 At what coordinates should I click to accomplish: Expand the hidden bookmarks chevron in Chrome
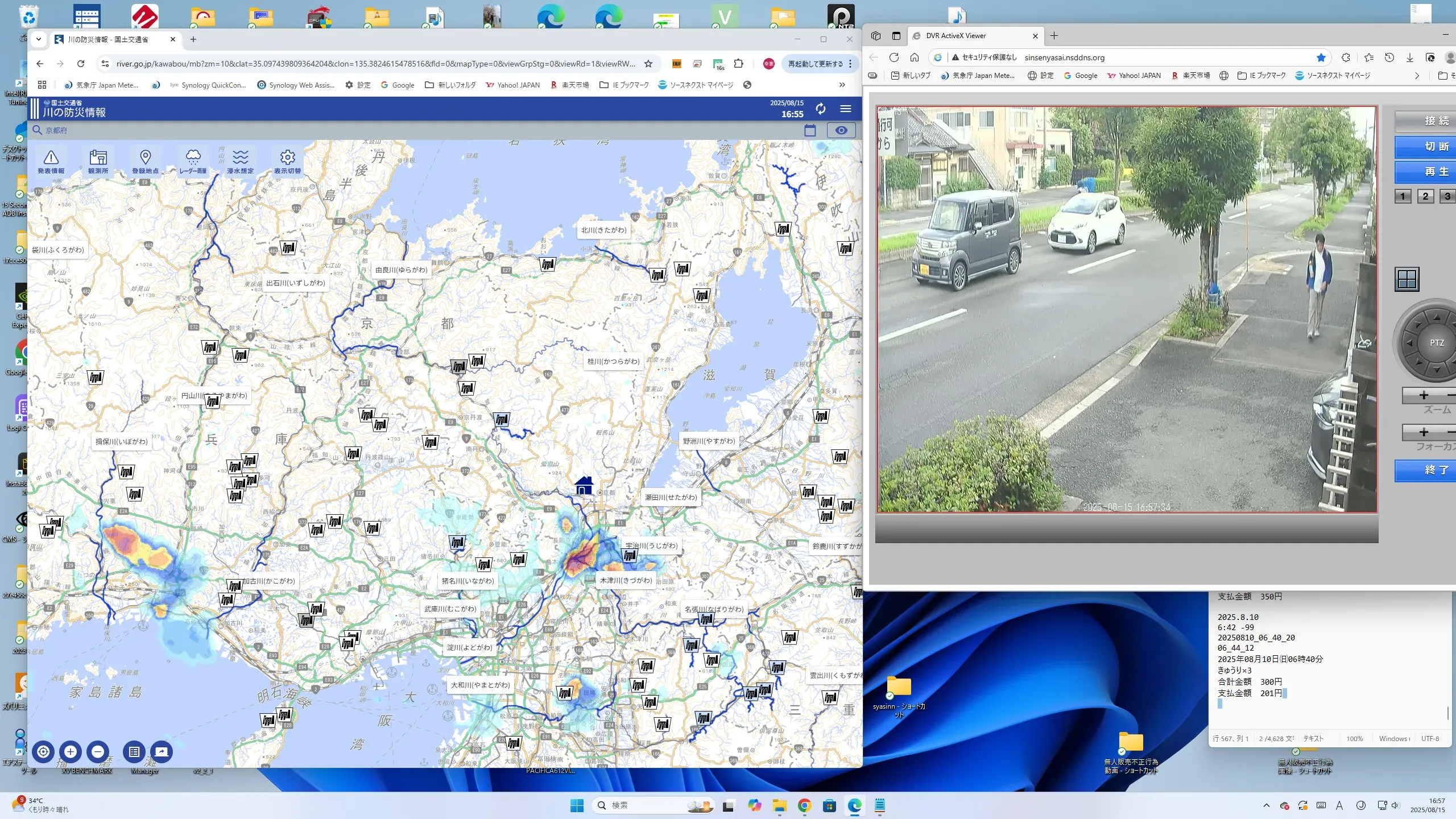(x=842, y=85)
